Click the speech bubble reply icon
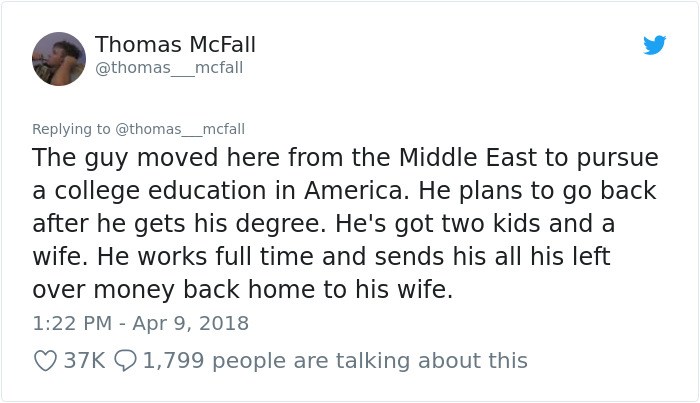The image size is (700, 403). (x=126, y=360)
